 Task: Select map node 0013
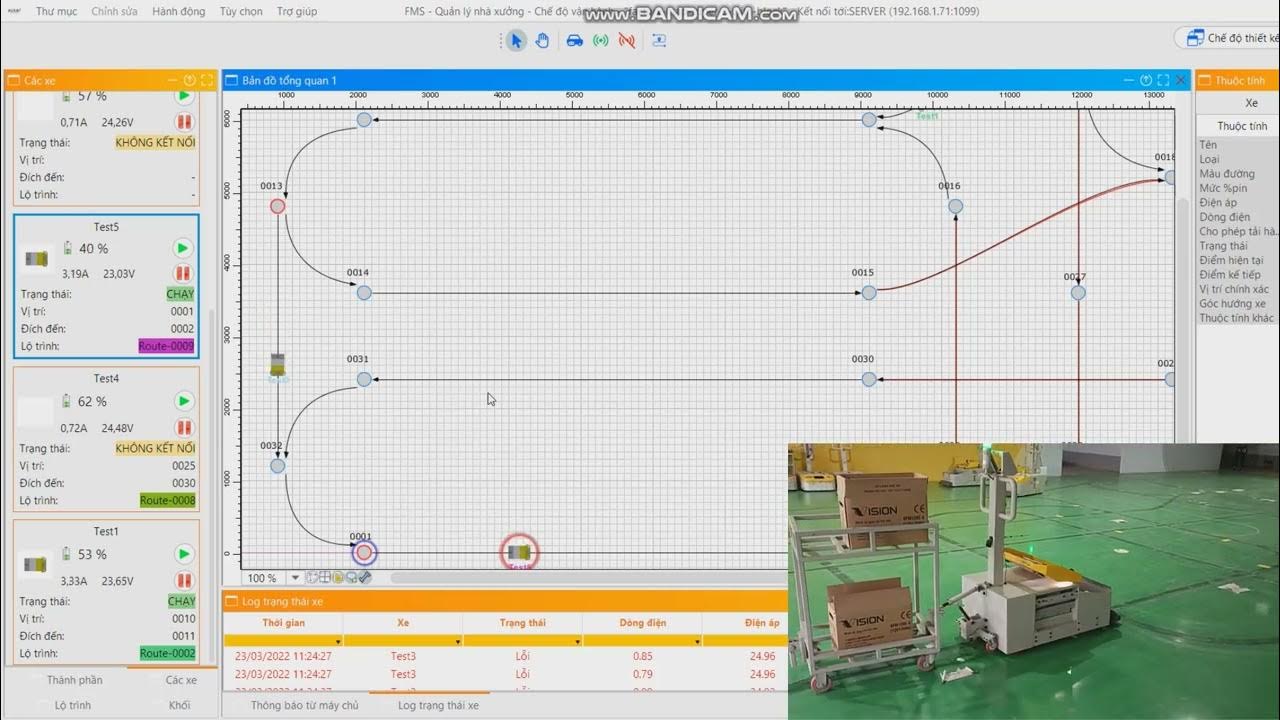pyautogui.click(x=278, y=206)
